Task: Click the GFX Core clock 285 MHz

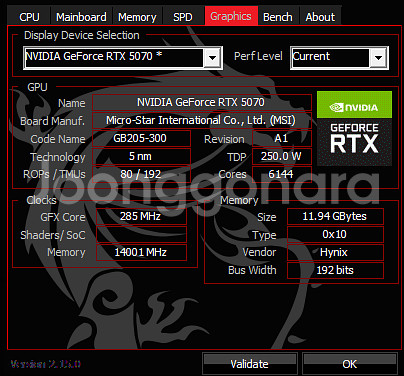Action: (x=141, y=216)
